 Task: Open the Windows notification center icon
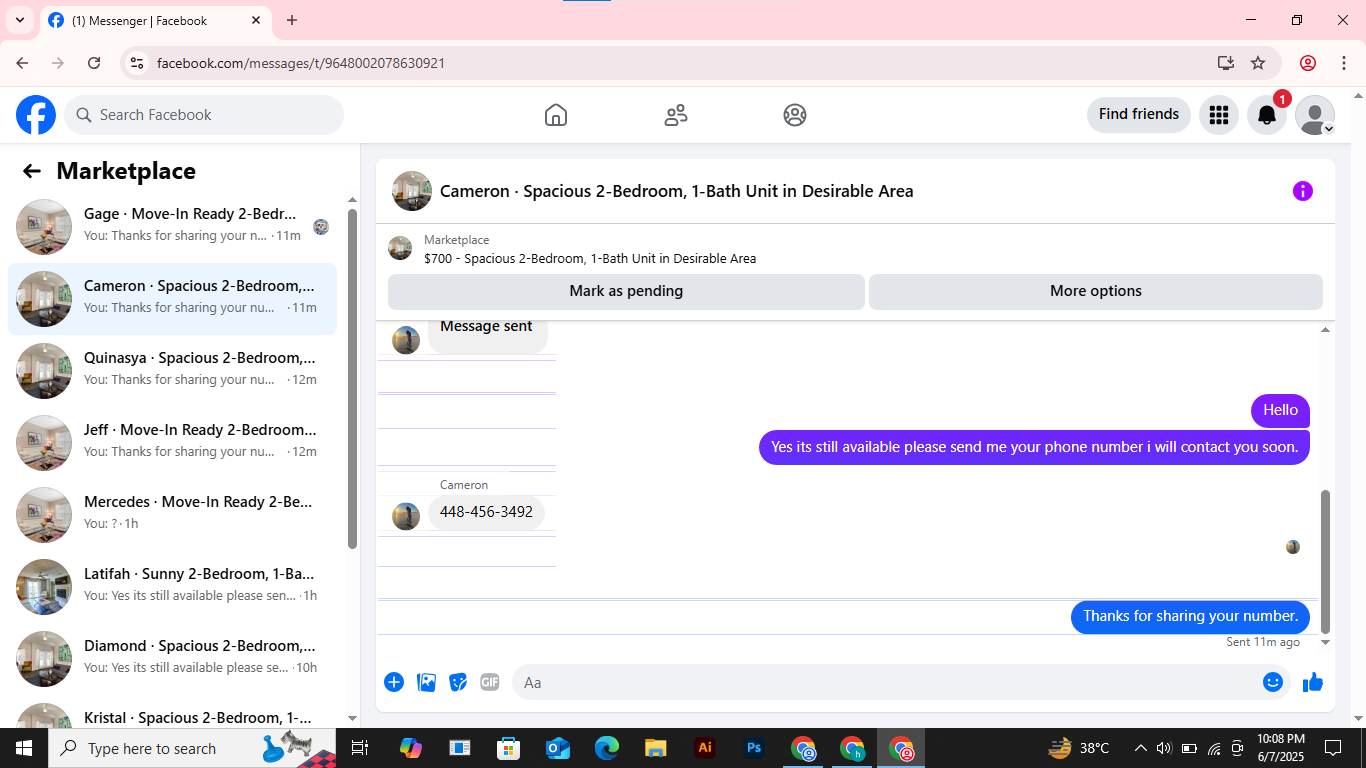[x=1333, y=748]
